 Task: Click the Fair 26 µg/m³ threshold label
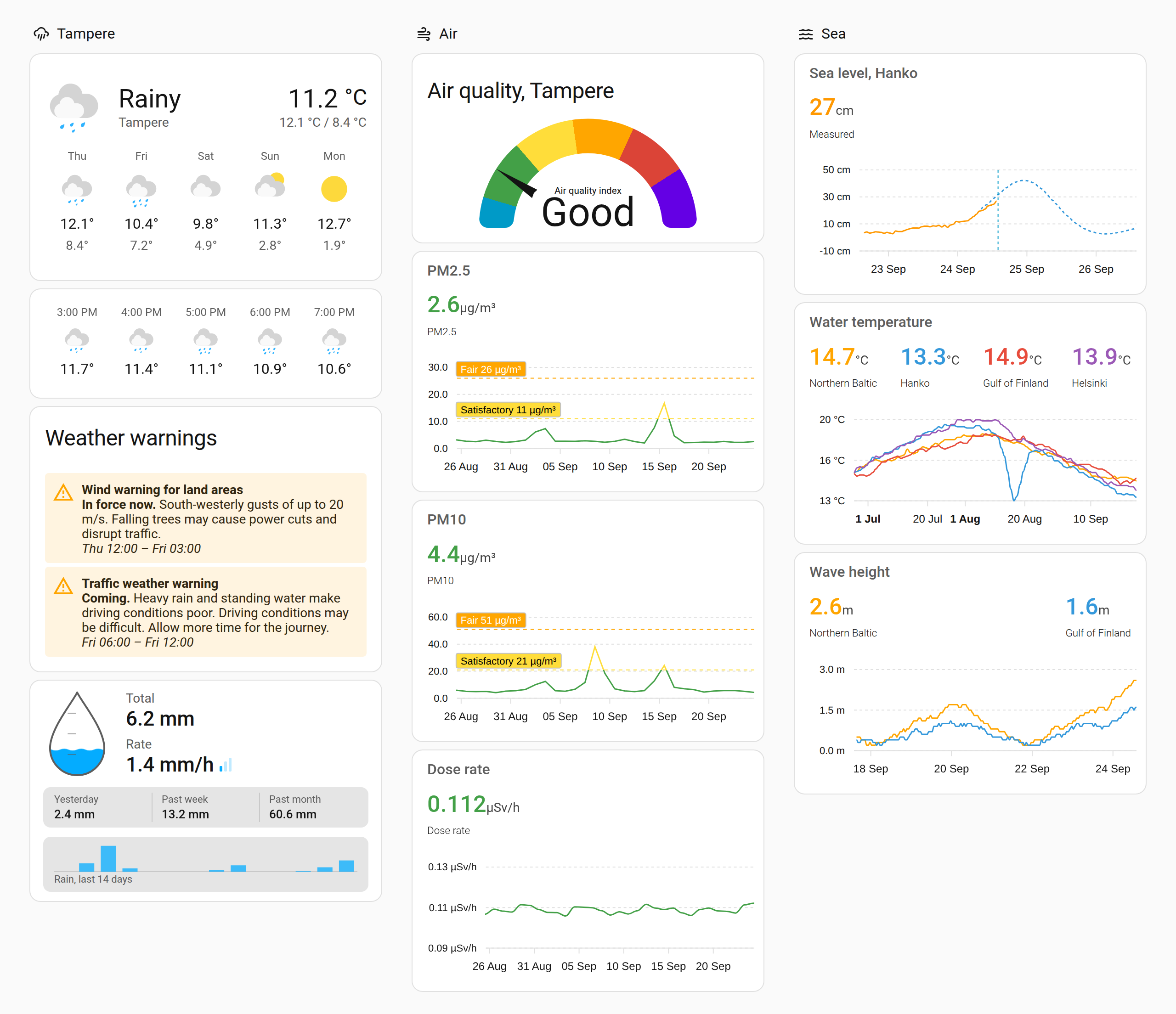pyautogui.click(x=490, y=369)
